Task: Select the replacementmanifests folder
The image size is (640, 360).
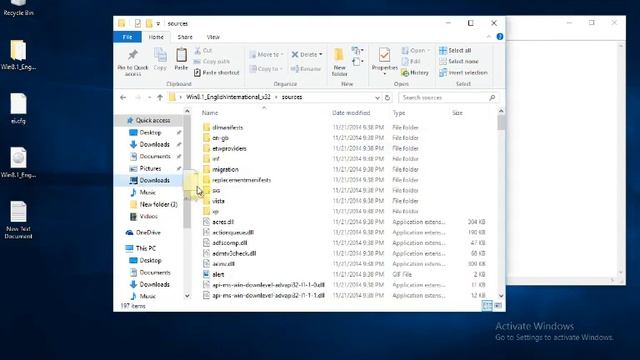Action: 241,180
